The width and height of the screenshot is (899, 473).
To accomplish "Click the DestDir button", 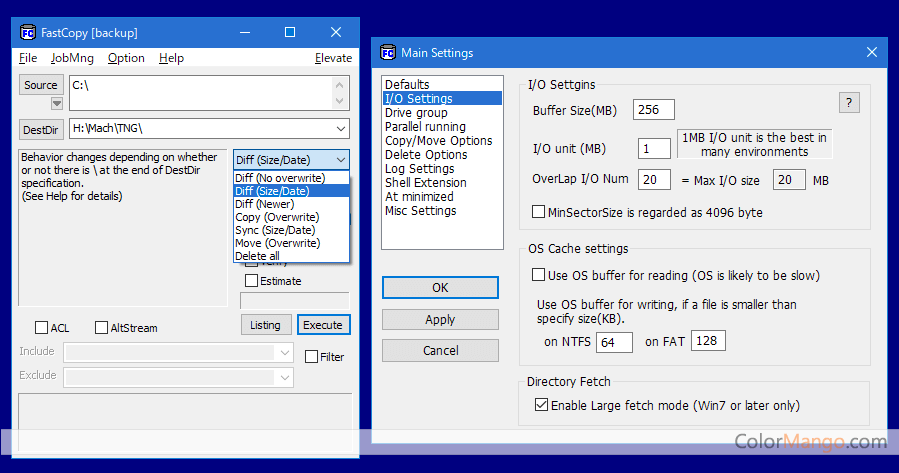I will pyautogui.click(x=41, y=130).
